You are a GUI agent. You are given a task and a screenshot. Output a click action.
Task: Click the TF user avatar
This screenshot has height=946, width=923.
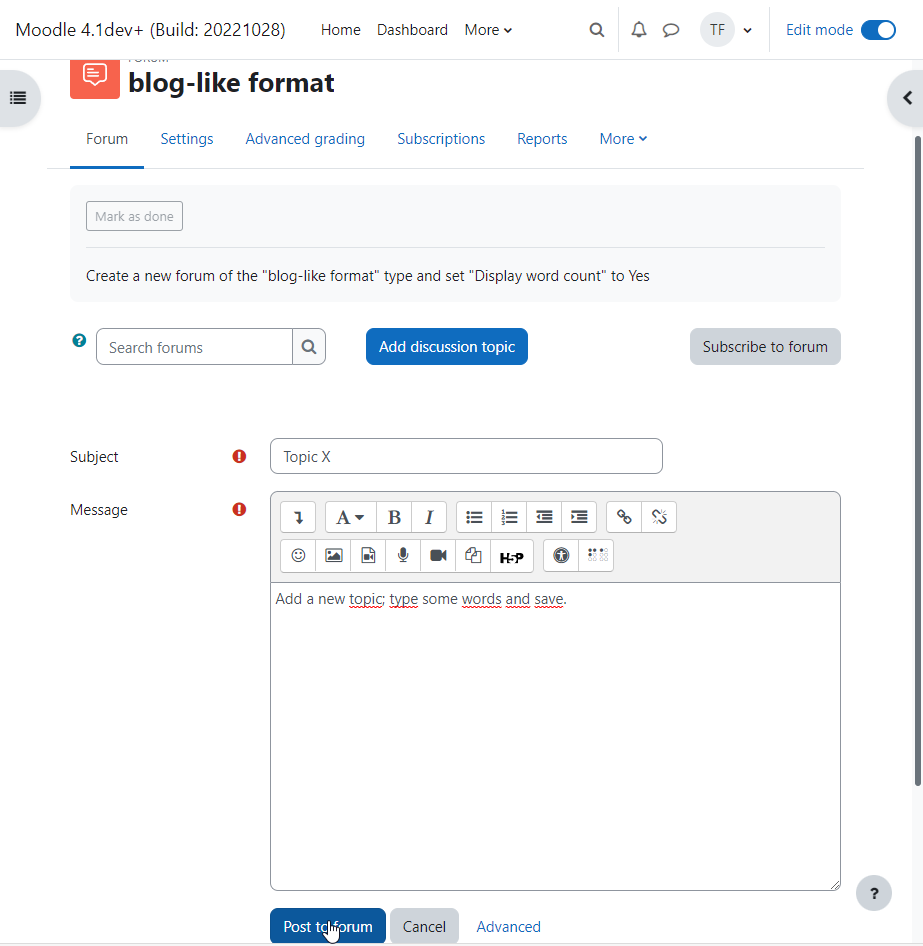717,30
